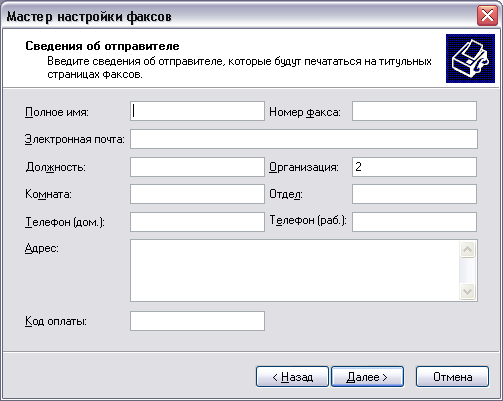Focus the Номер факса text box
Screen dimensions: 503x401
tap(414, 111)
